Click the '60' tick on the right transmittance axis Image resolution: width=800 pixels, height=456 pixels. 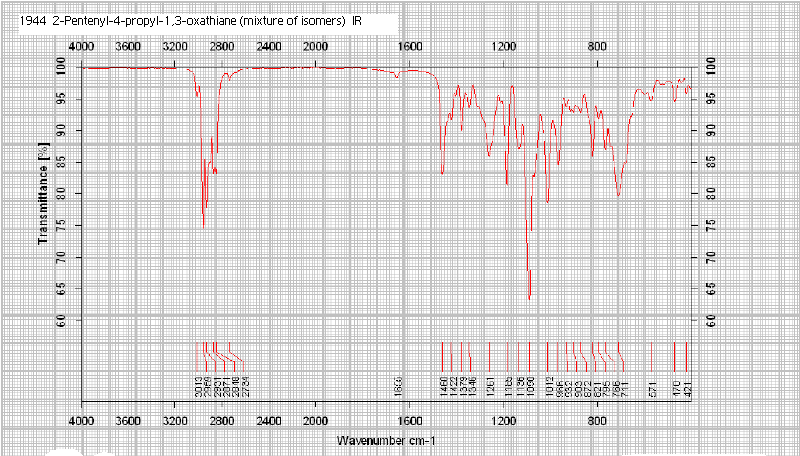click(711, 320)
